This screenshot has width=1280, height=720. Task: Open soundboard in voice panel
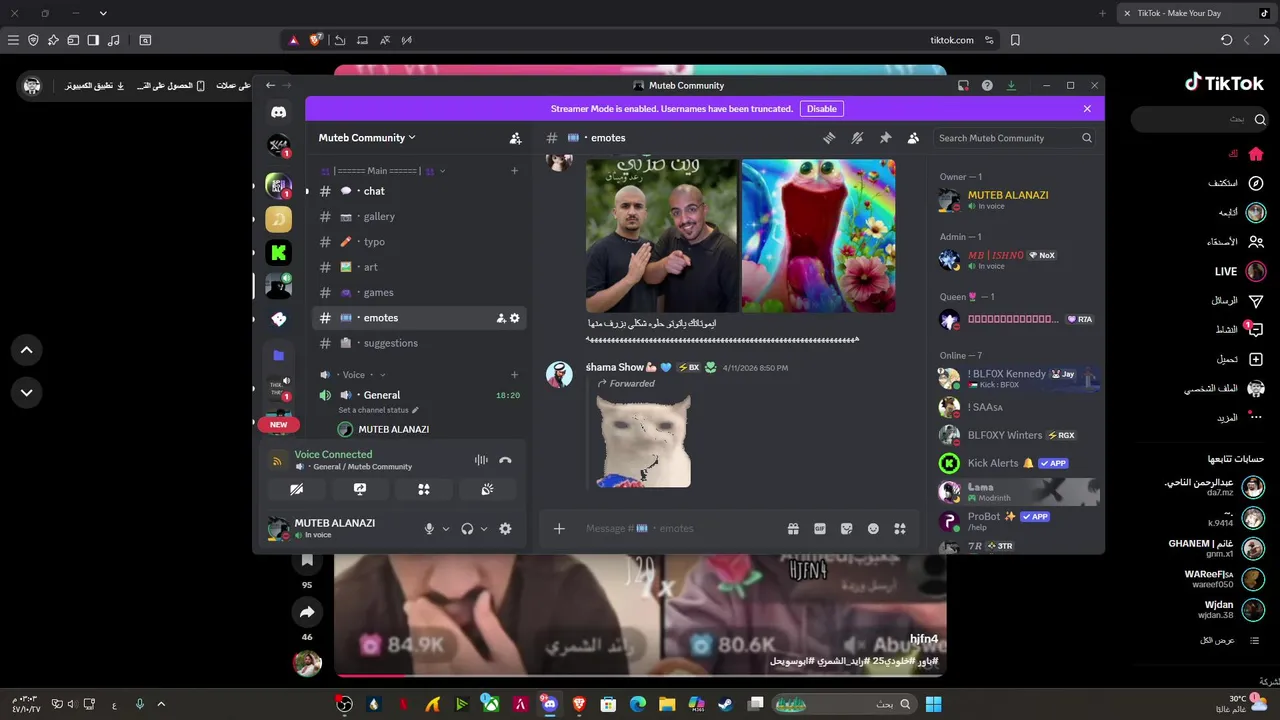[x=487, y=489]
